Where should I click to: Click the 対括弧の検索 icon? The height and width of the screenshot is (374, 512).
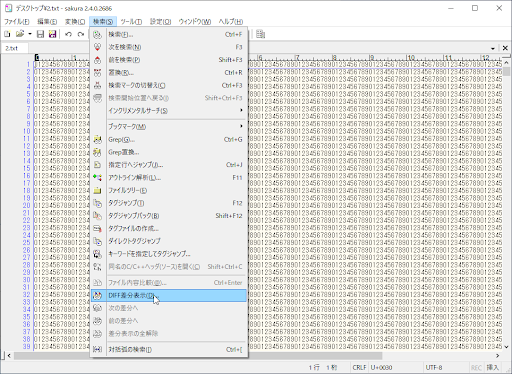click(97, 349)
